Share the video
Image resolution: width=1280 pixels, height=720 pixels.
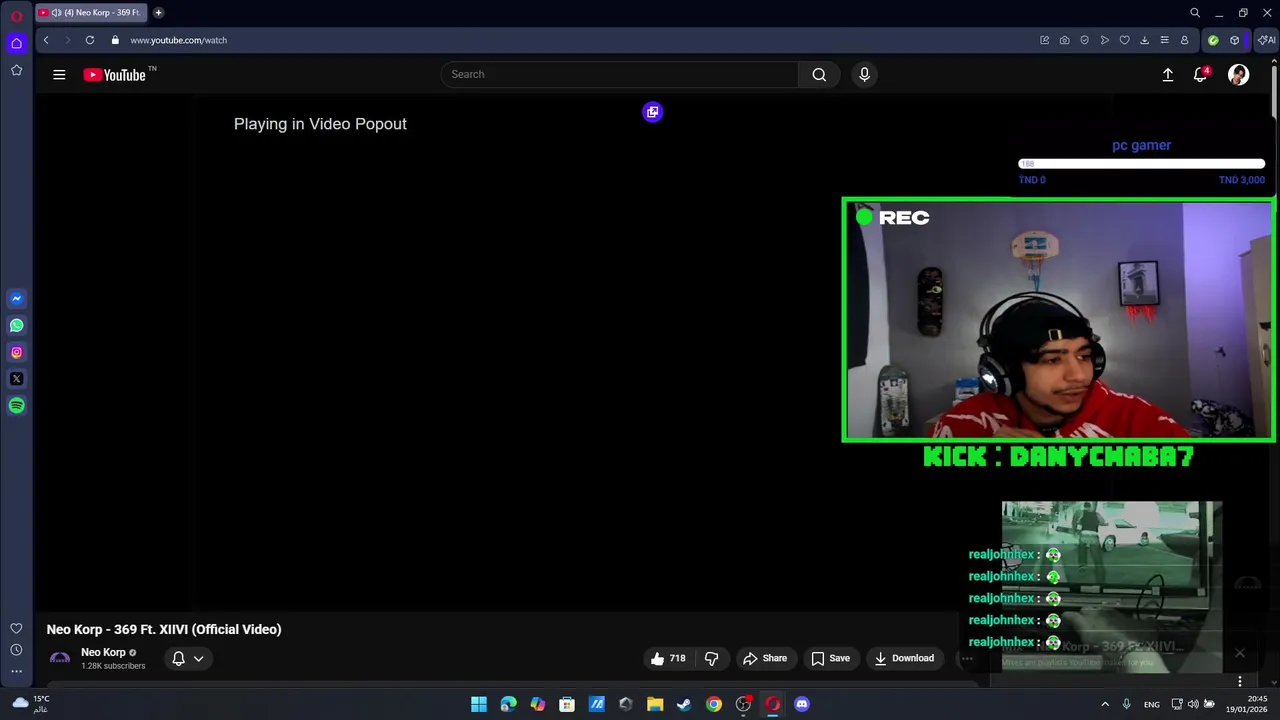(x=765, y=658)
